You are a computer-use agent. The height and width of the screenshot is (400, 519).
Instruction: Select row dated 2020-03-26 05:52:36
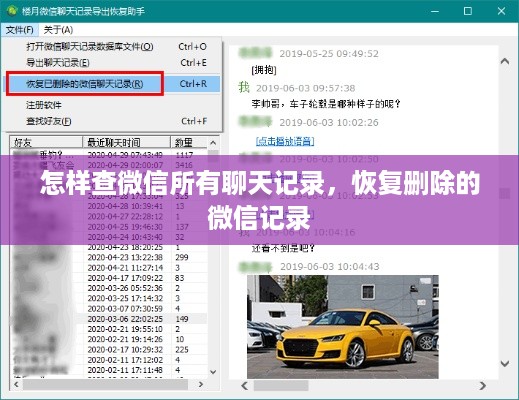pos(109,288)
